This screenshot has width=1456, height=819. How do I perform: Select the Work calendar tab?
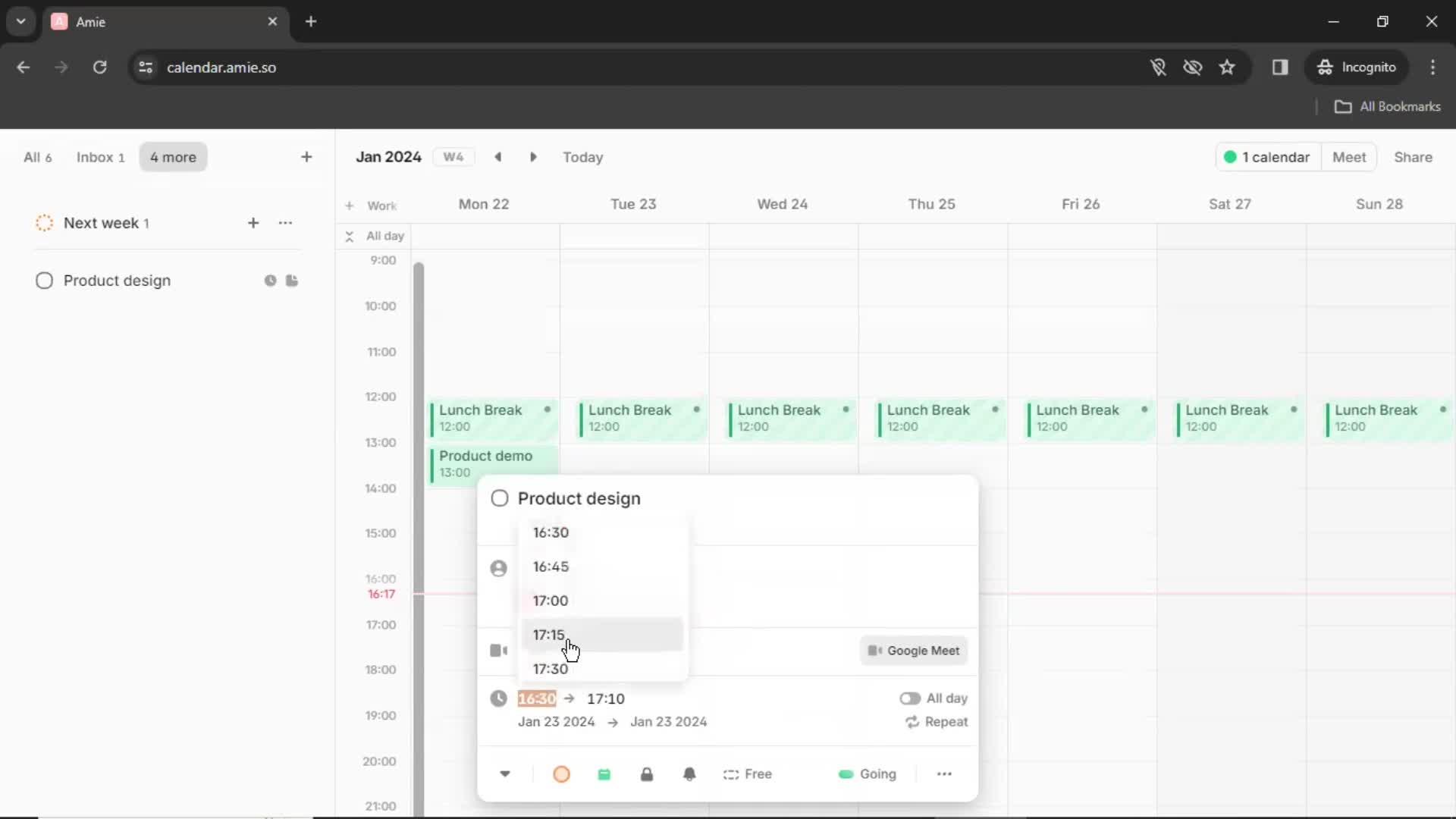(381, 205)
